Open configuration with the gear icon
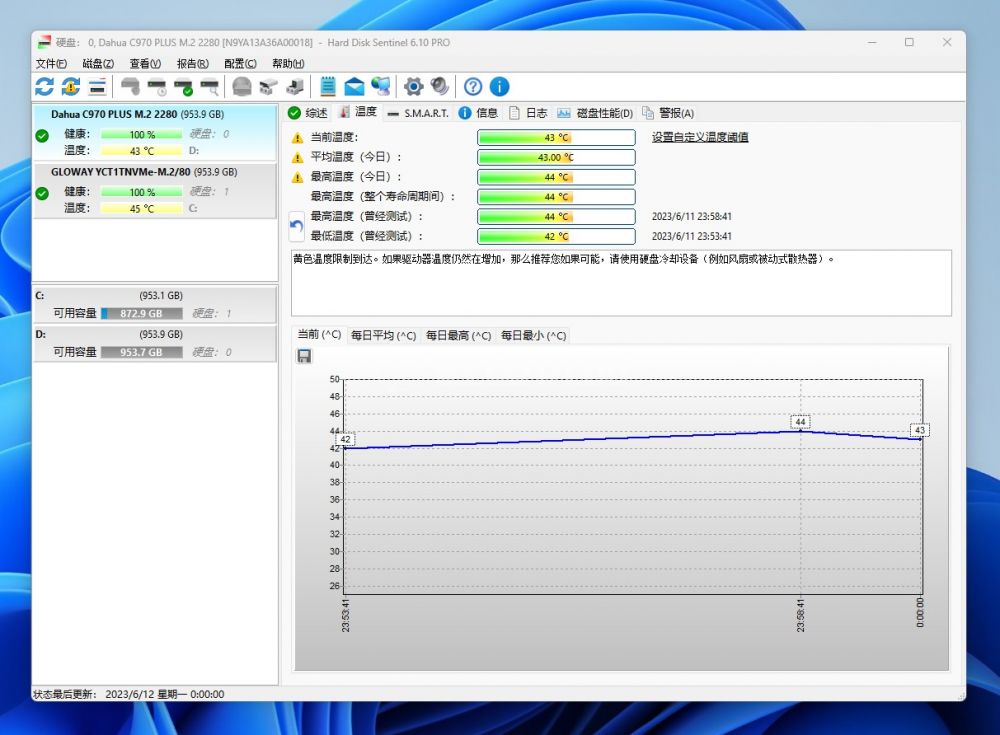Screen dimensions: 1000x735 [413, 86]
